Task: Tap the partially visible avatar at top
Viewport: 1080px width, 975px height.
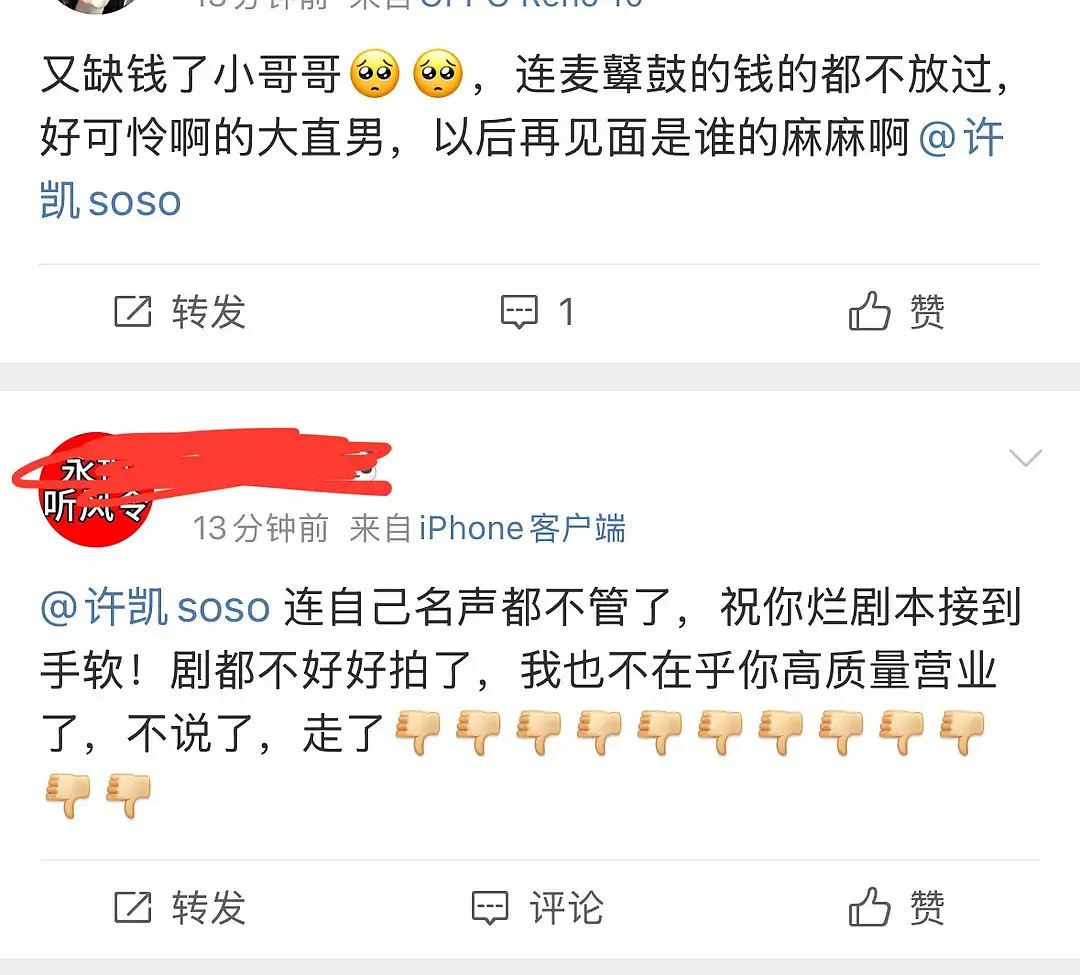Action: 96,6
